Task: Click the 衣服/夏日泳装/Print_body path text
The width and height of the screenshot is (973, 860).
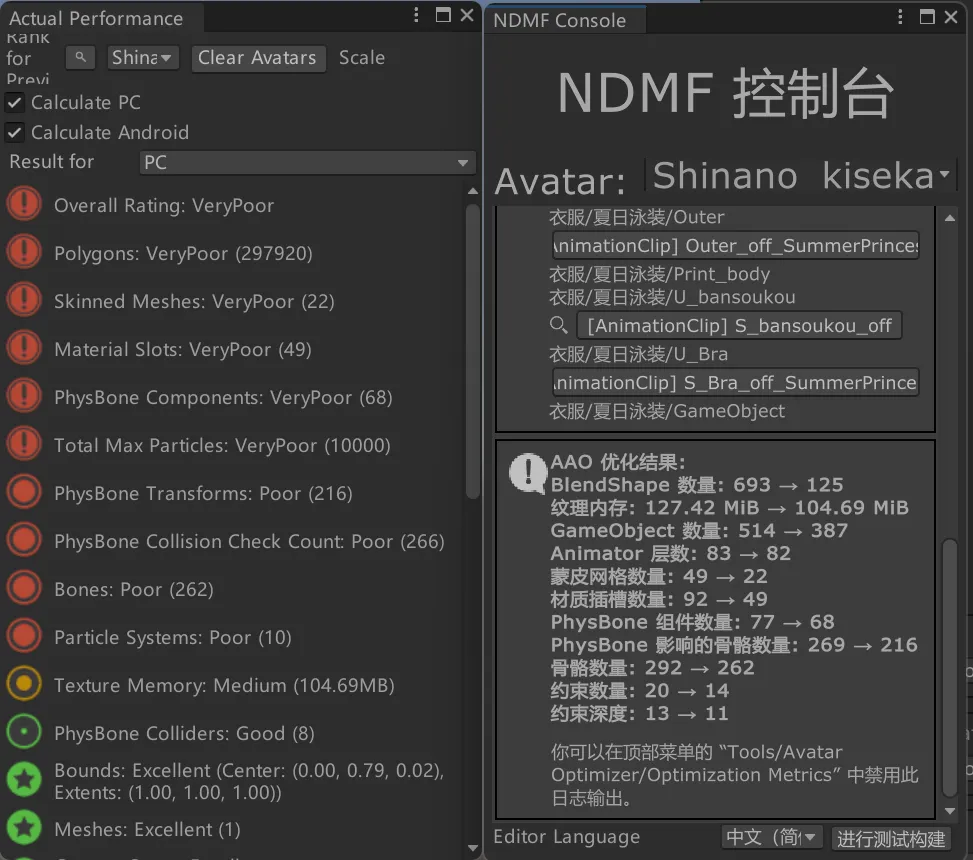Action: click(659, 274)
